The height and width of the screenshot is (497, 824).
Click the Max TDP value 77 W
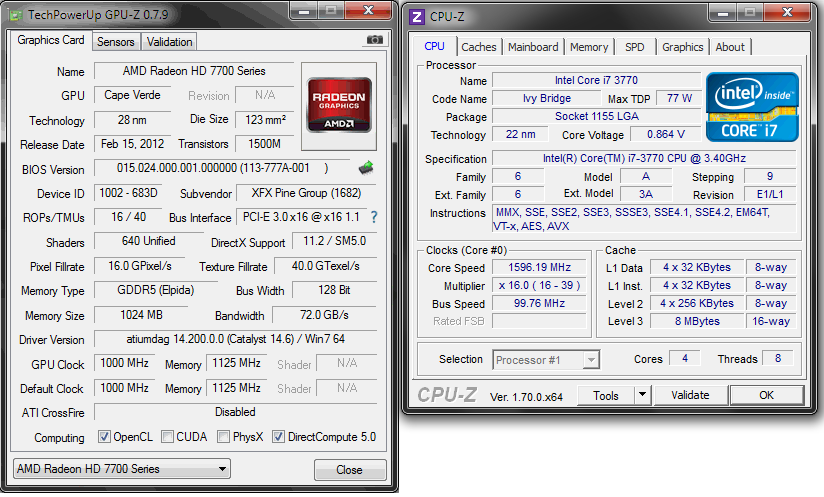(679, 98)
